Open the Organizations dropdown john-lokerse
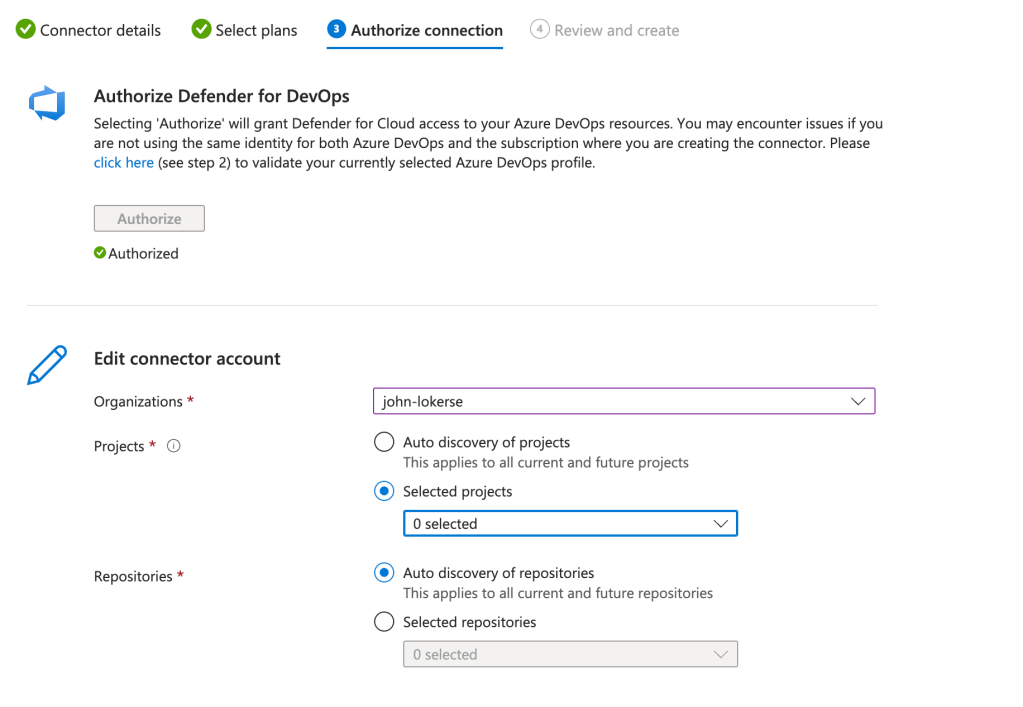1023x707 pixels. tap(623, 401)
